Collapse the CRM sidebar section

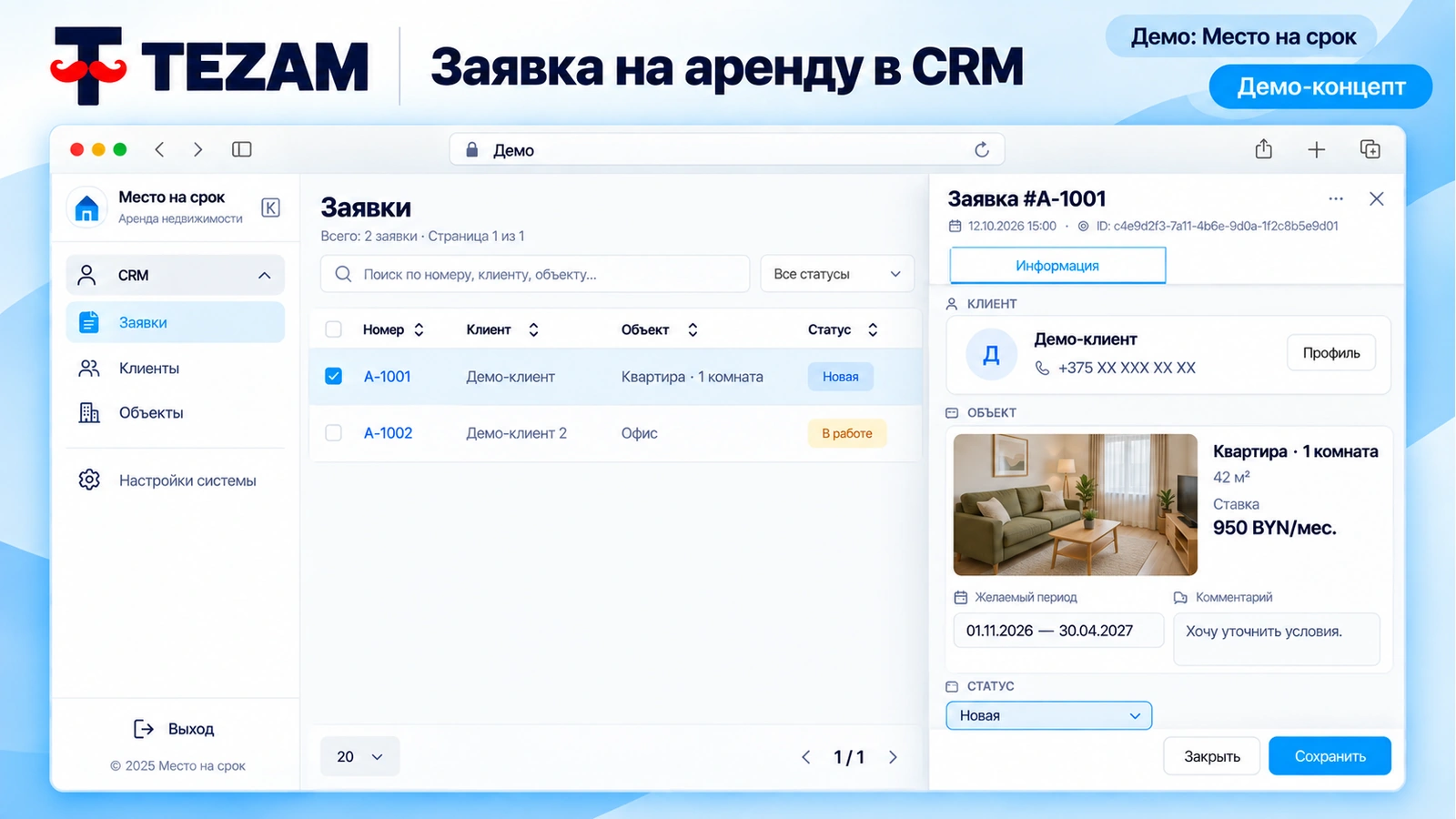[x=176, y=275]
